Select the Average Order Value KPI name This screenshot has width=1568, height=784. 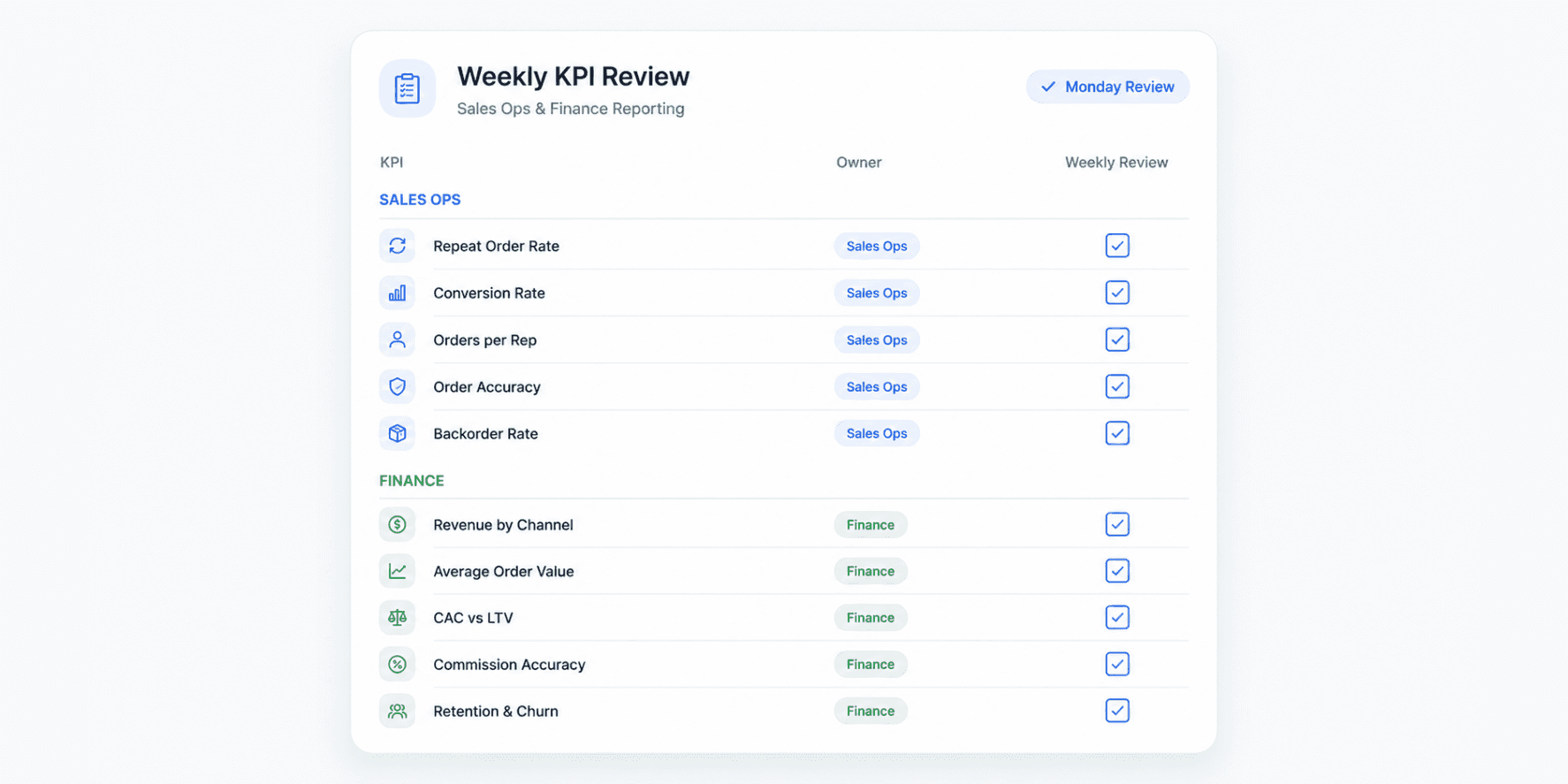pyautogui.click(x=503, y=571)
